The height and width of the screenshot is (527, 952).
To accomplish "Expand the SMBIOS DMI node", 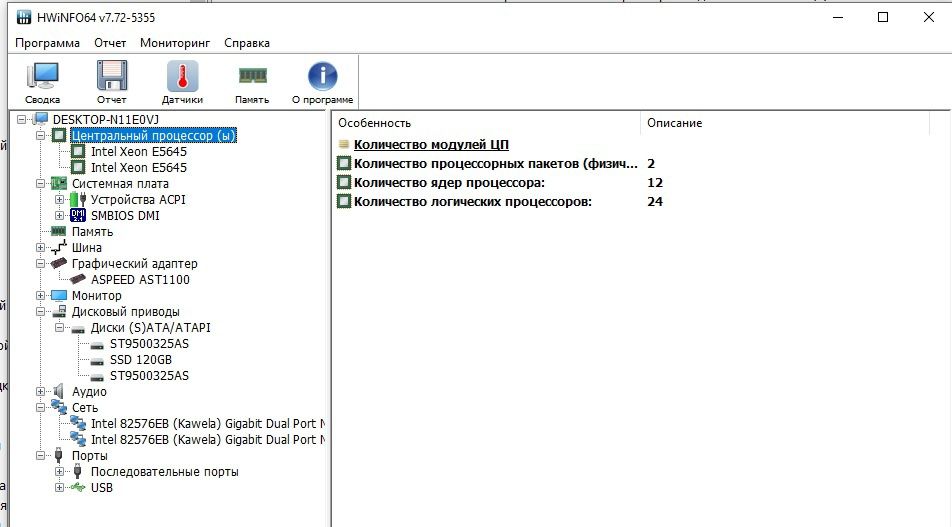I will pos(59,215).
